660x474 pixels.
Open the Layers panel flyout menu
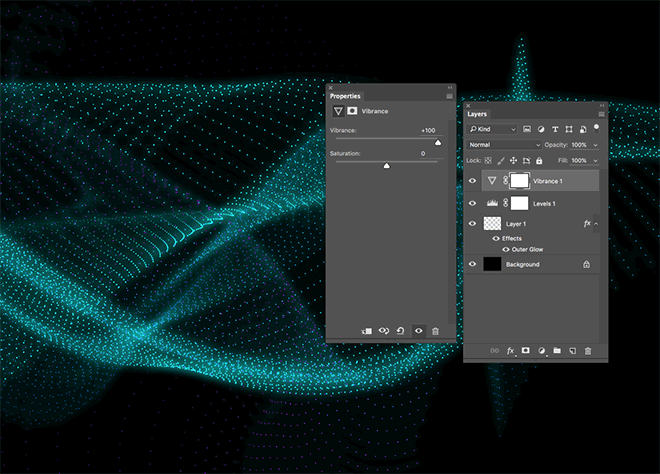coord(601,114)
